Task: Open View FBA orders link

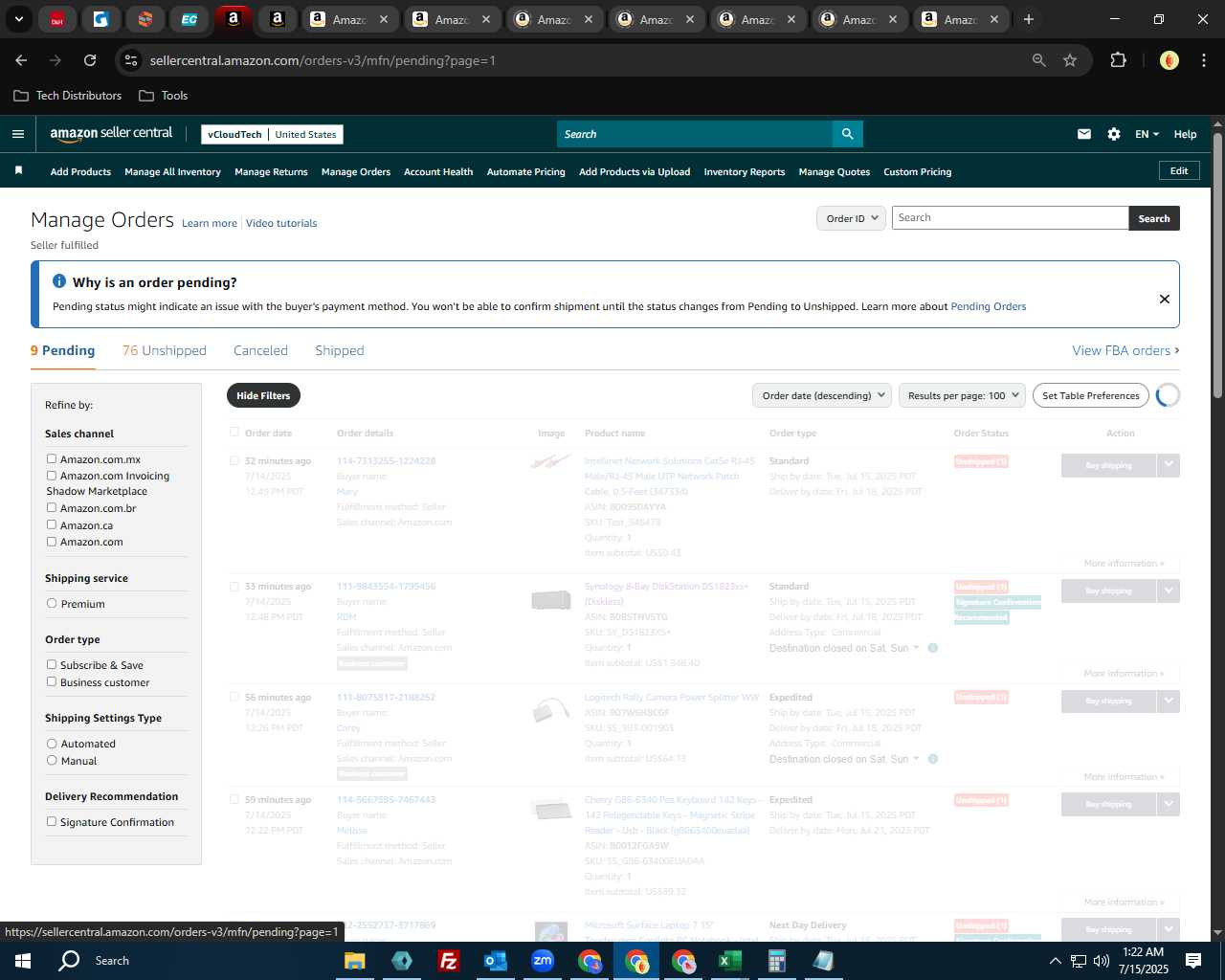Action: point(1125,350)
